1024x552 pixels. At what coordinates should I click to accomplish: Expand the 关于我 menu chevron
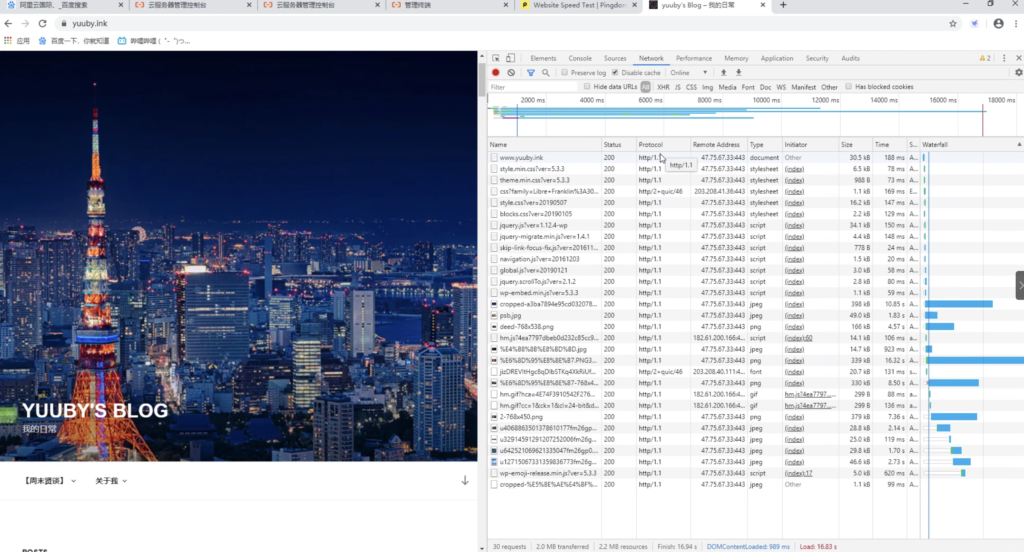pos(125,481)
